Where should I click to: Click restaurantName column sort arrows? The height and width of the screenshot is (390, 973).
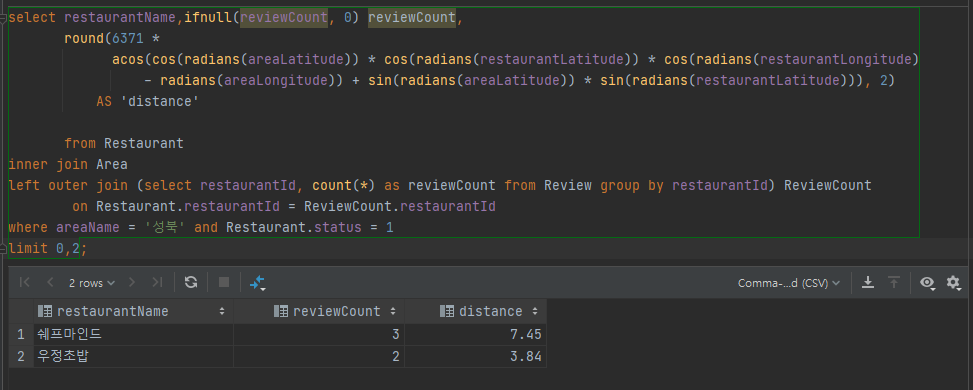(222, 311)
